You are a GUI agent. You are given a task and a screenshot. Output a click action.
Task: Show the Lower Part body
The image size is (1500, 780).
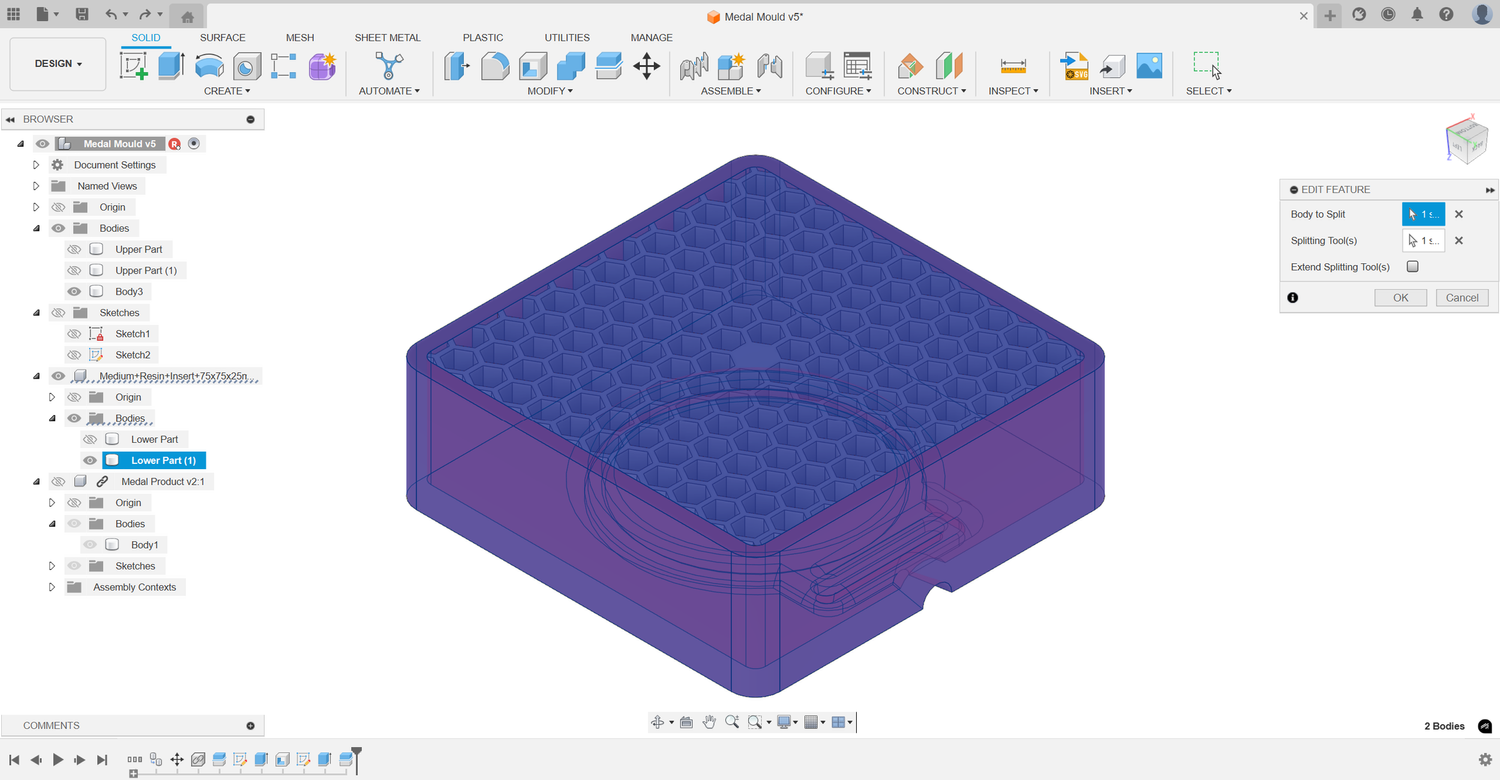[90, 439]
